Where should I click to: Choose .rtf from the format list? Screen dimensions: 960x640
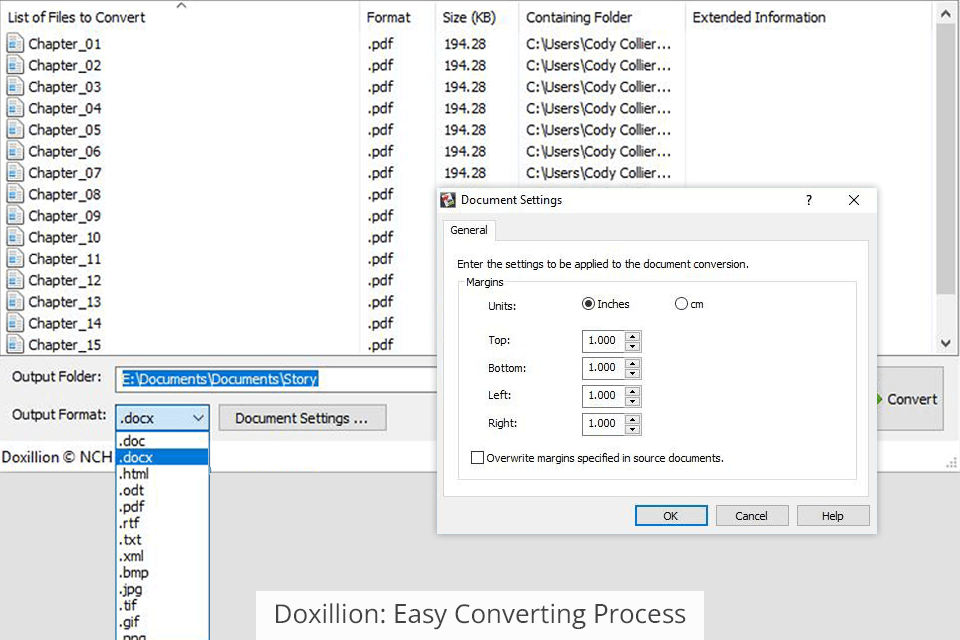coord(163,523)
